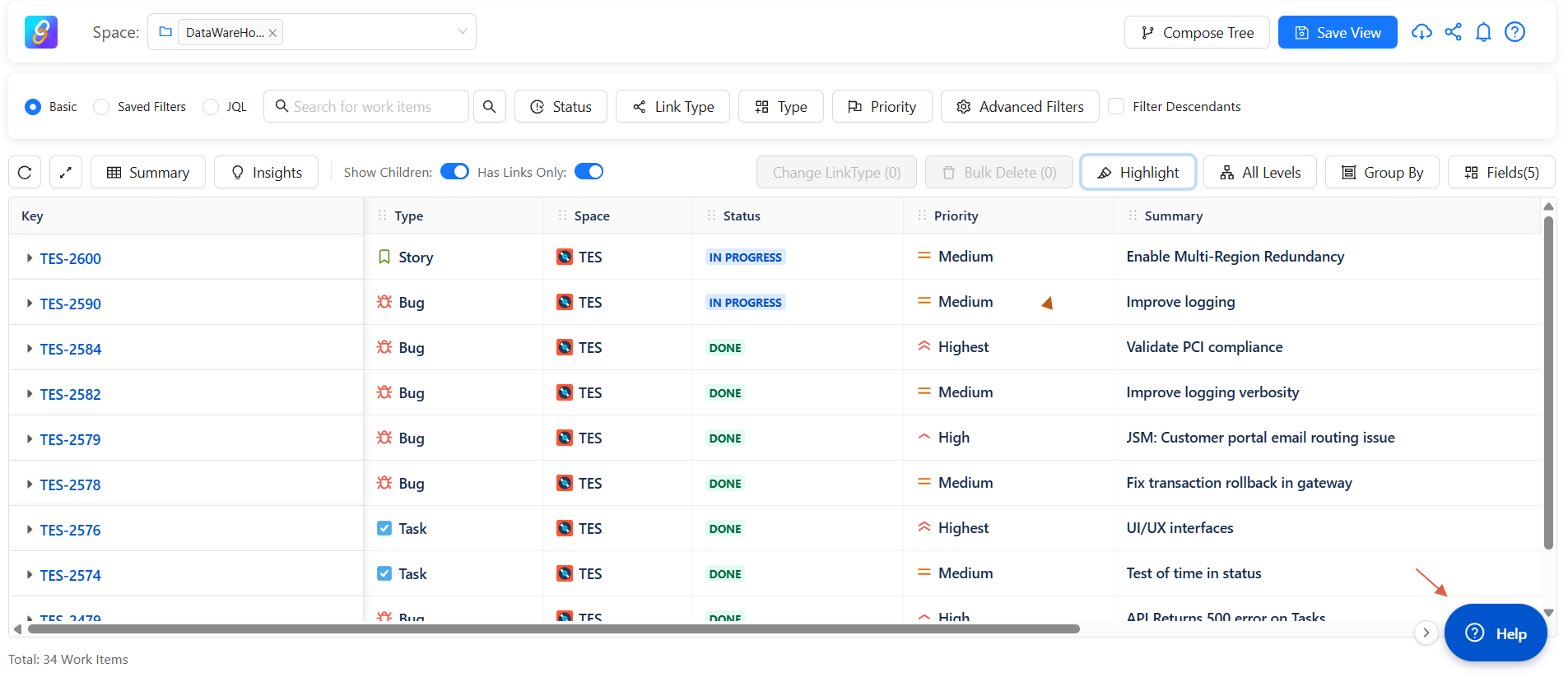Click the Task icon in TES-2576 row

point(384,528)
